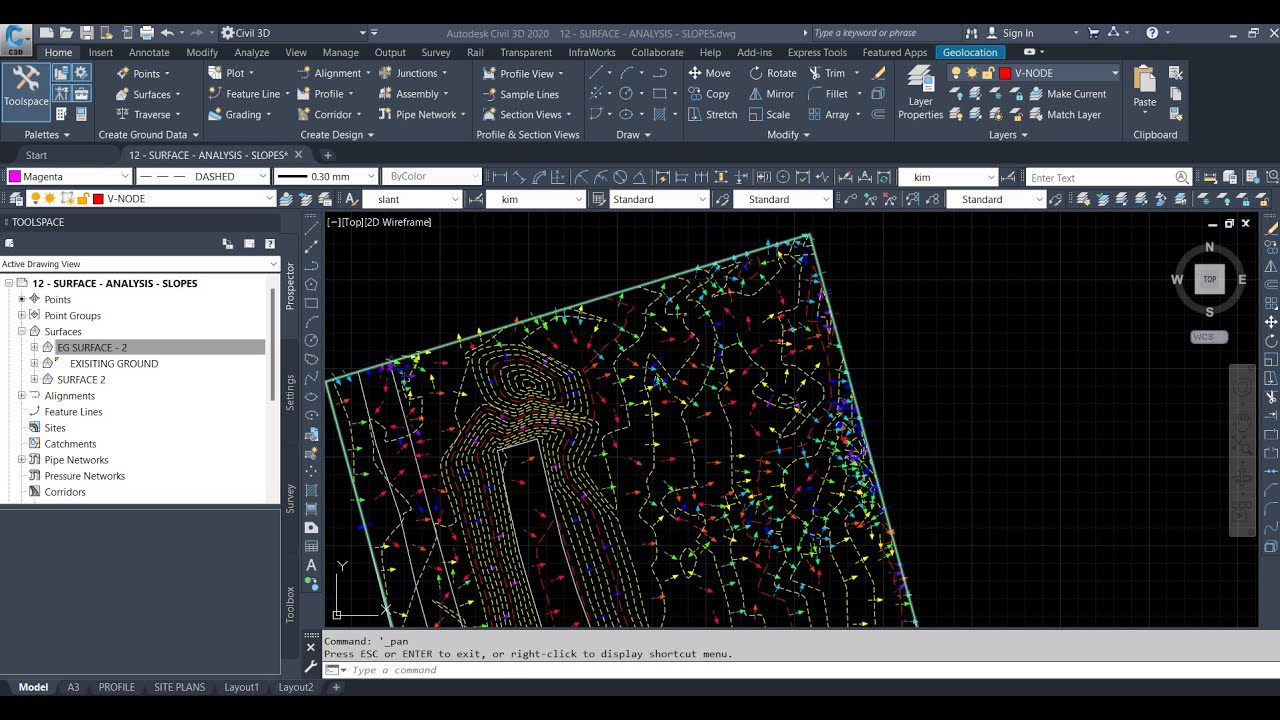1280x720 pixels.
Task: Click the Array tool
Action: click(x=828, y=115)
